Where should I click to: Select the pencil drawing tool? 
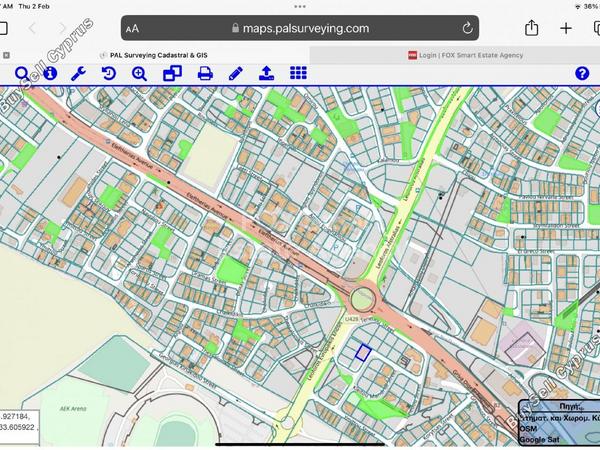coord(236,73)
